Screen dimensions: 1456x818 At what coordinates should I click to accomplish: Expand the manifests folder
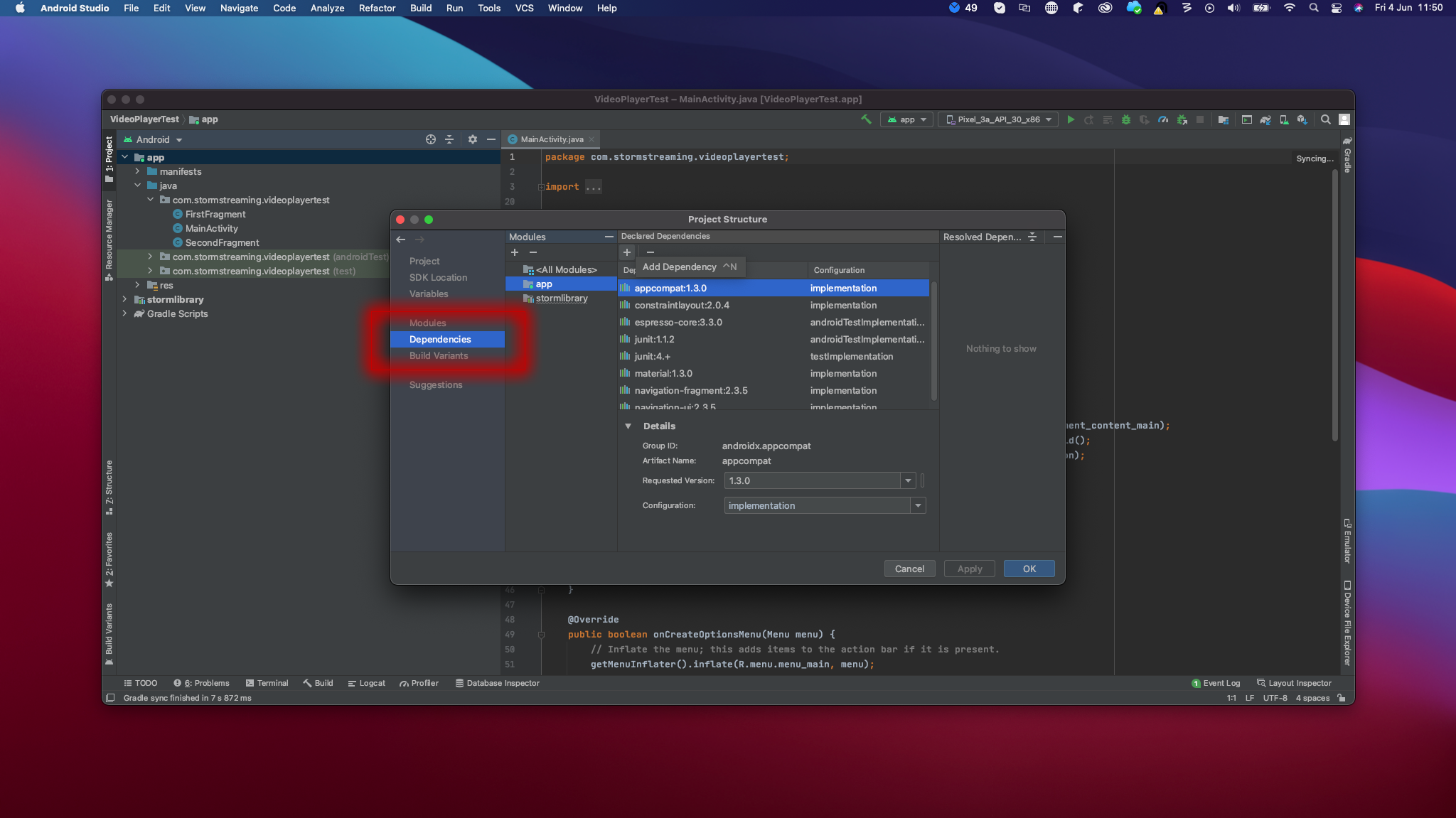tap(137, 171)
